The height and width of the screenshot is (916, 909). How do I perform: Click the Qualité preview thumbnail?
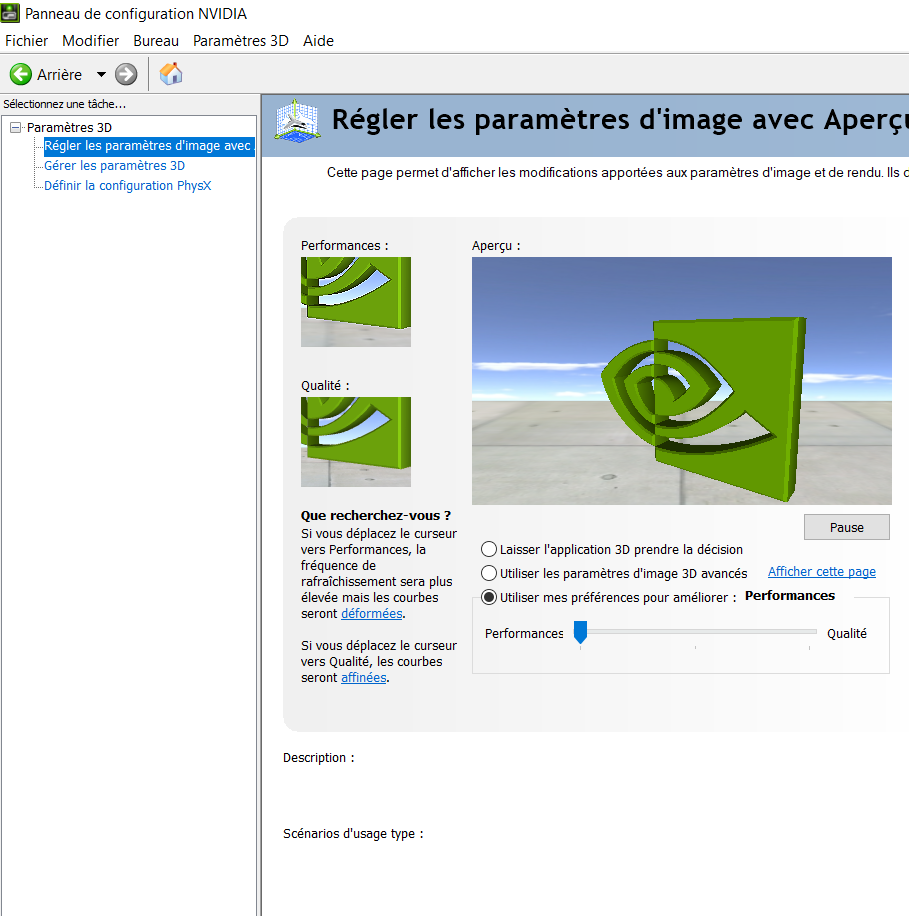355,440
